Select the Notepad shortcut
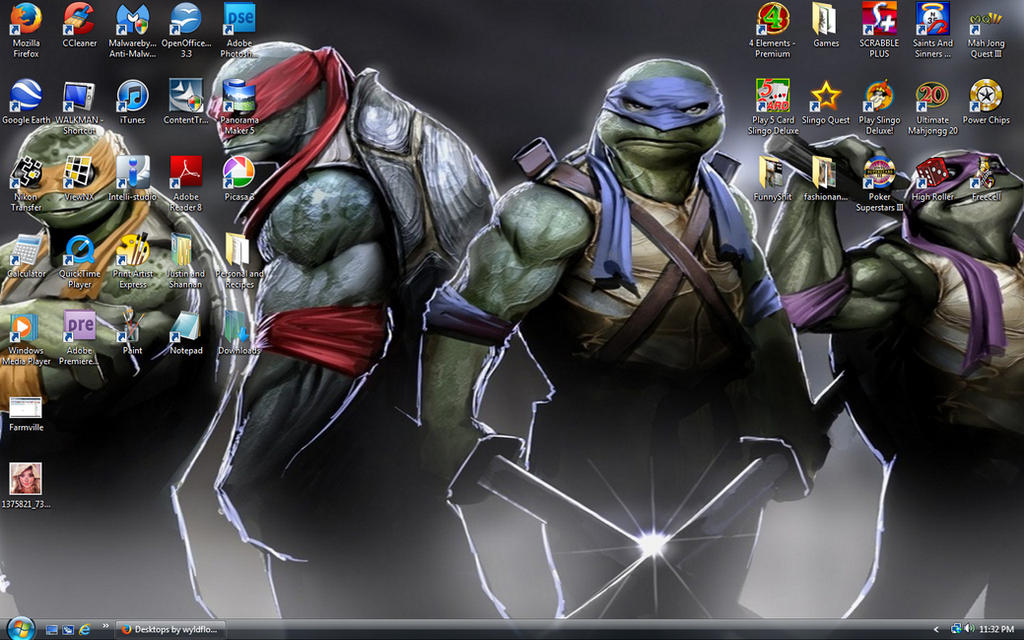This screenshot has height=640, width=1024. click(186, 327)
